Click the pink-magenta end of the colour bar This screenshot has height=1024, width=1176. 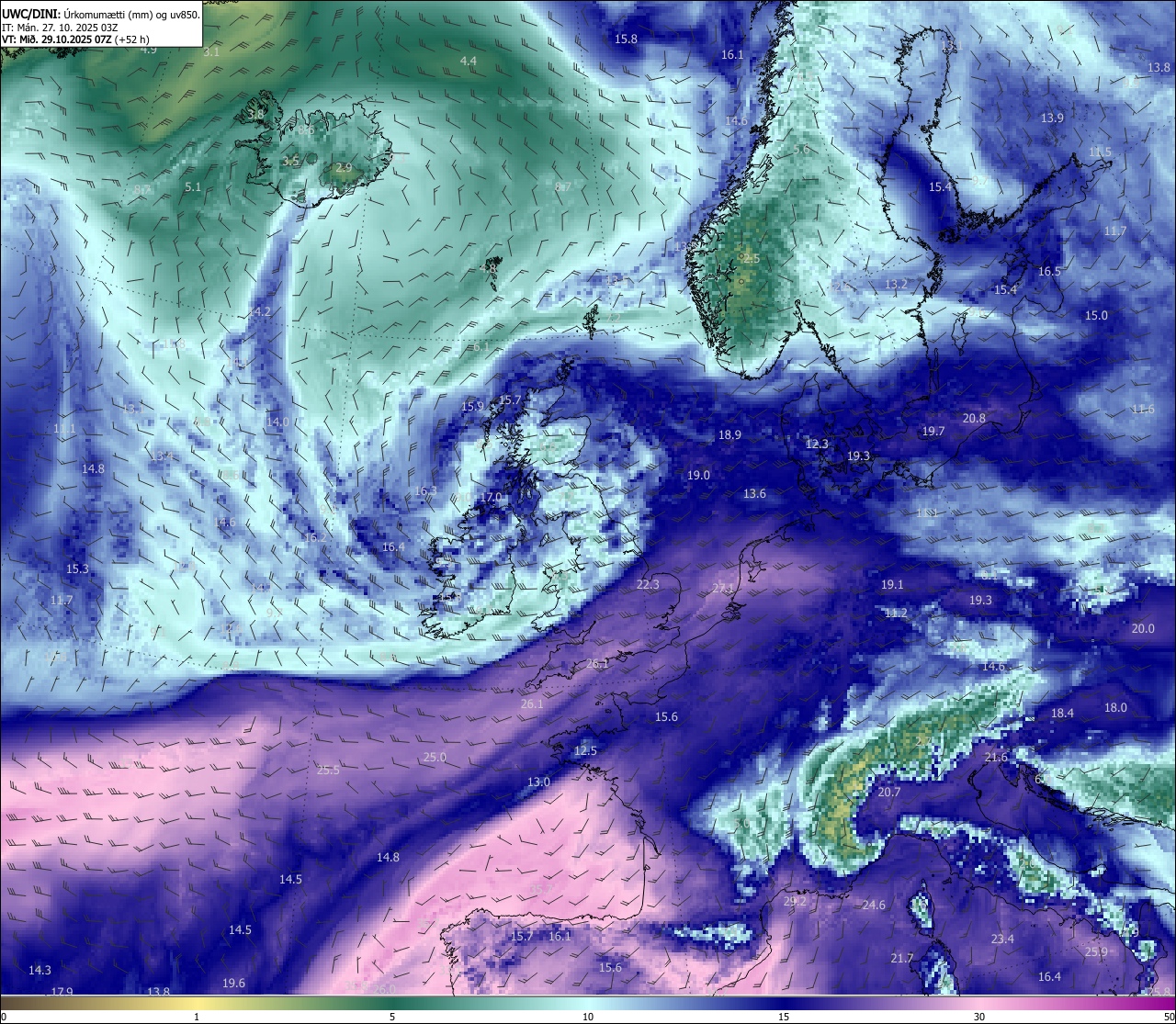click(1139, 1003)
